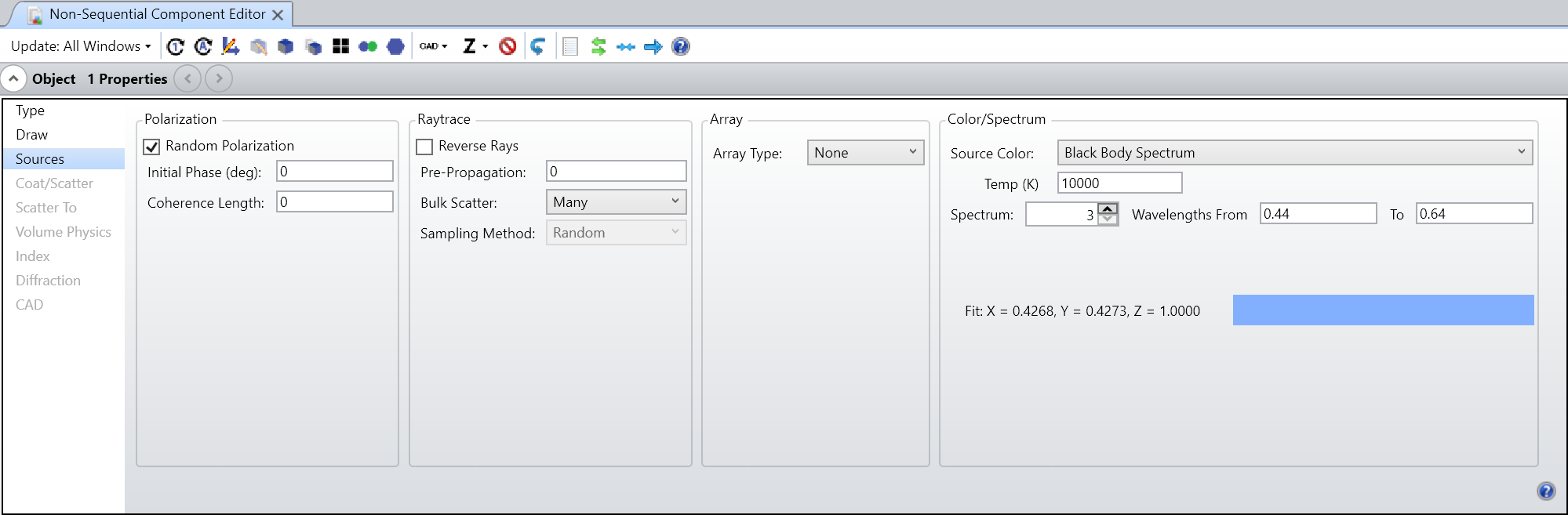Click the replicate object cubes icon

point(313,47)
